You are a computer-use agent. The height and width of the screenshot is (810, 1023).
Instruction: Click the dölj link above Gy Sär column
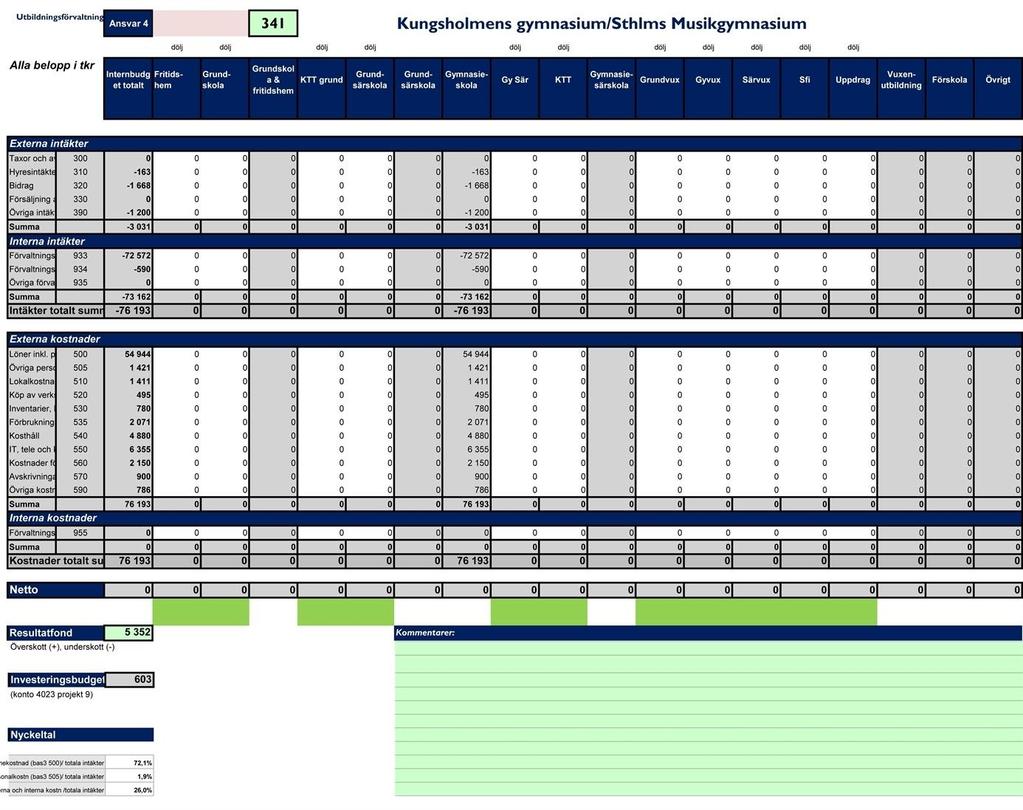click(515, 48)
